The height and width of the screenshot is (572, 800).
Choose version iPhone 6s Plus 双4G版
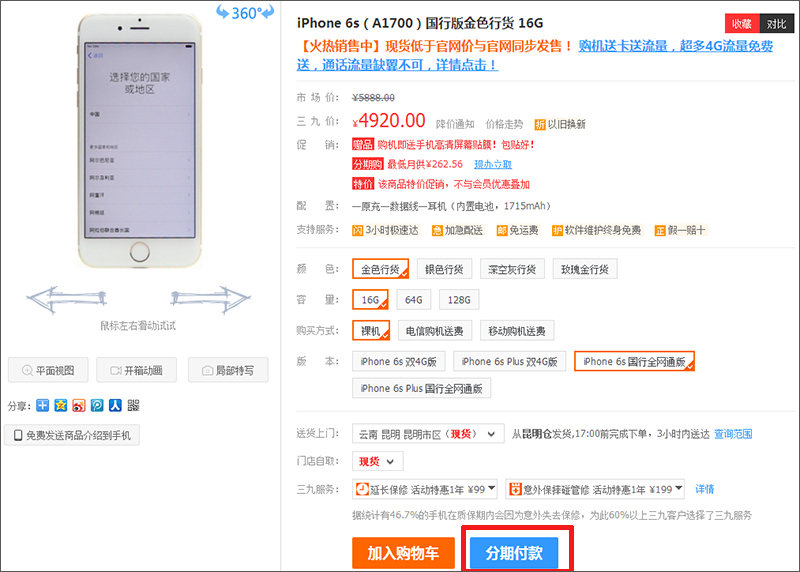coord(510,361)
